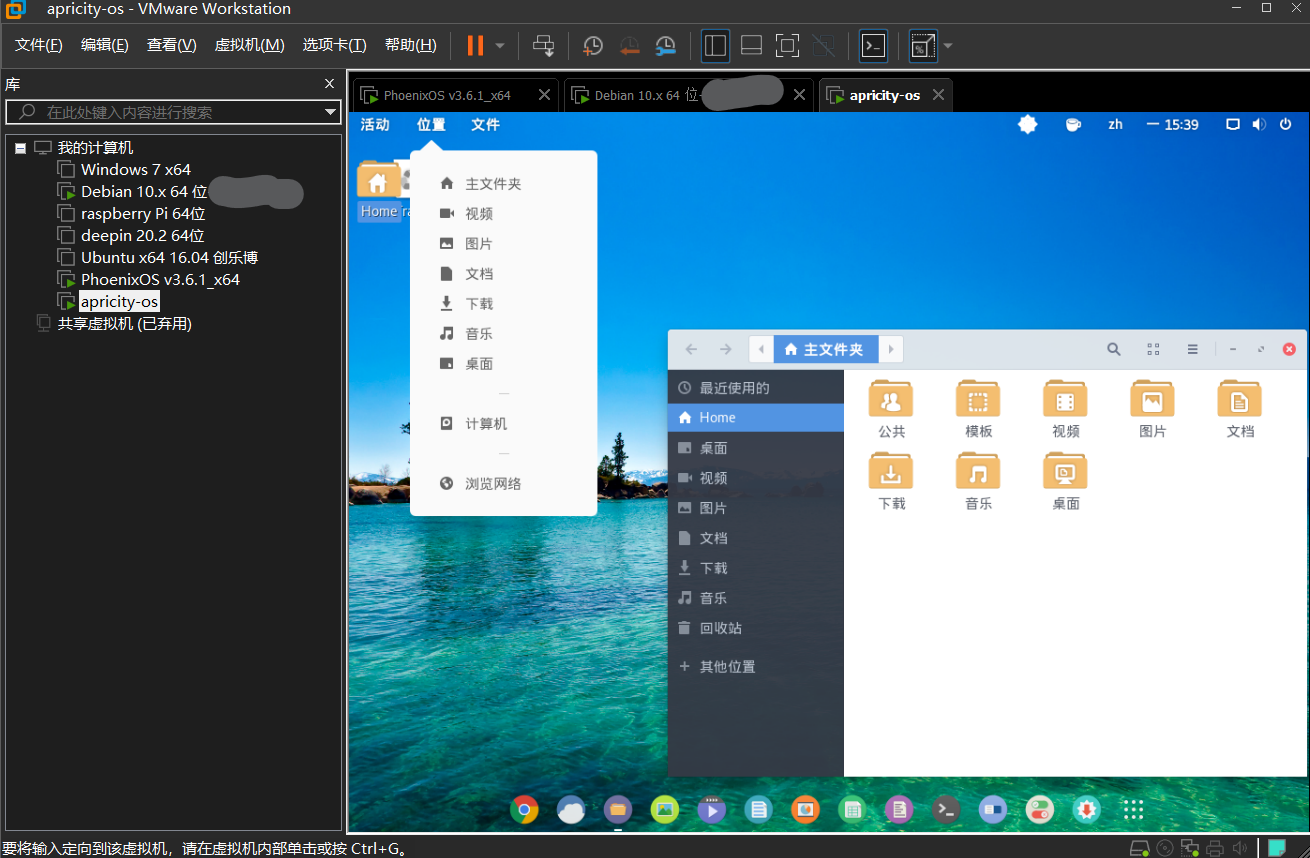Show the applications grid in the dock
The image size is (1310, 858).
(x=1132, y=809)
